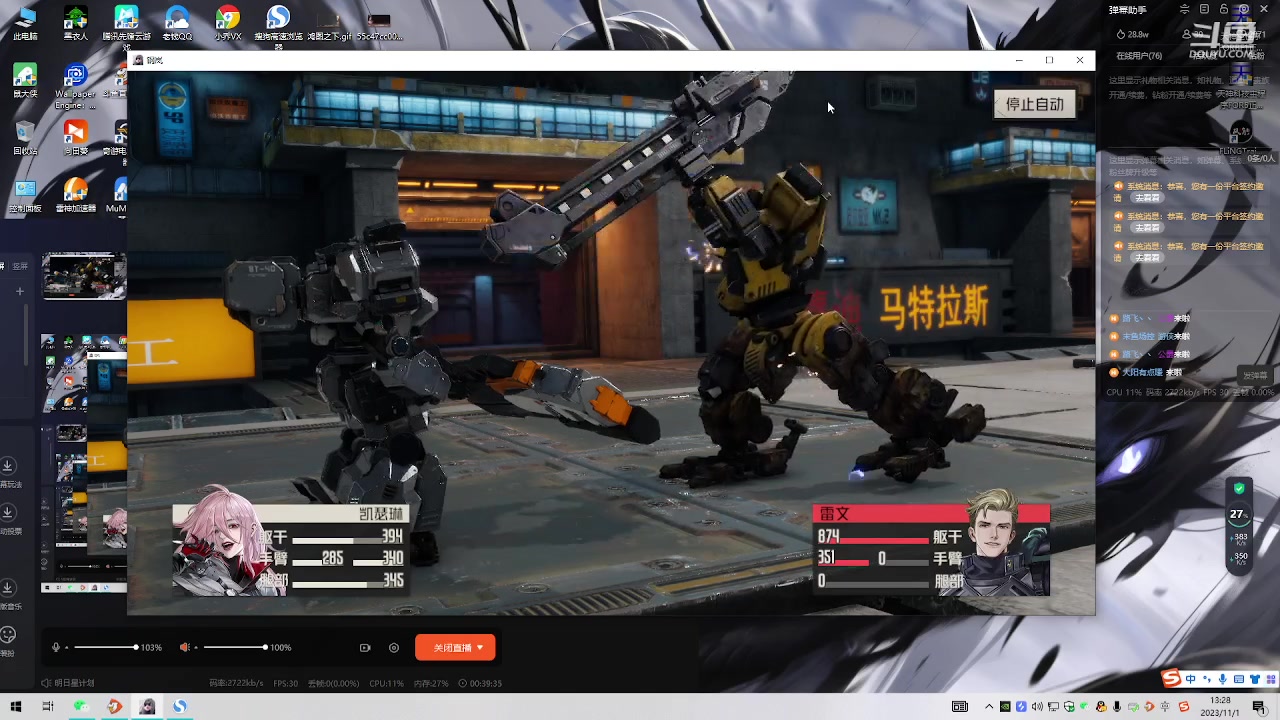This screenshot has height=720, width=1280.
Task: Select the top scene thumbnail in left panel
Action: point(84,277)
